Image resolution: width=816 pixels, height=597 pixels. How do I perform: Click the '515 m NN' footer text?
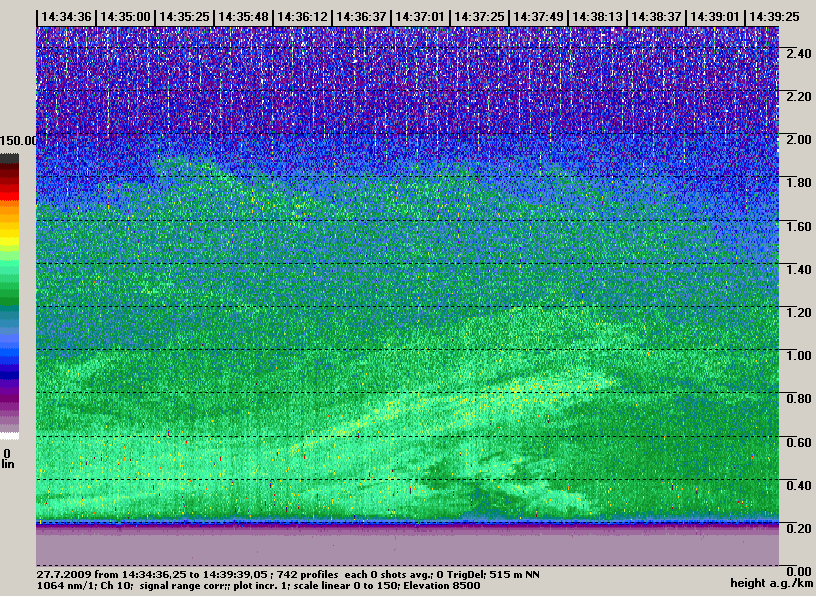(x=514, y=575)
